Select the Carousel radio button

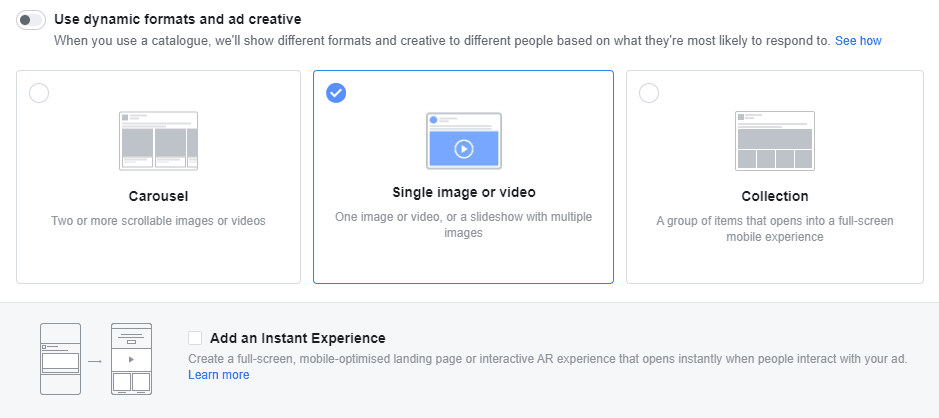point(39,93)
